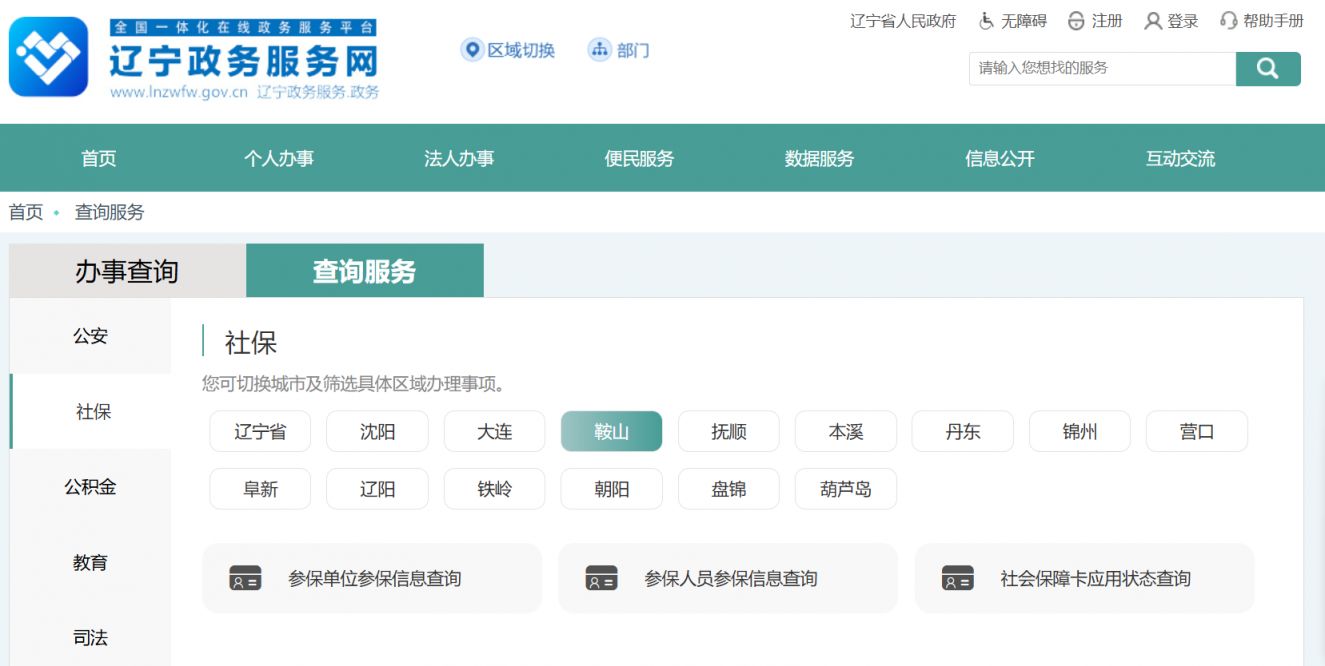The width and height of the screenshot is (1325, 666).
Task: Click the 注册 register icon
Action: pyautogui.click(x=1076, y=21)
